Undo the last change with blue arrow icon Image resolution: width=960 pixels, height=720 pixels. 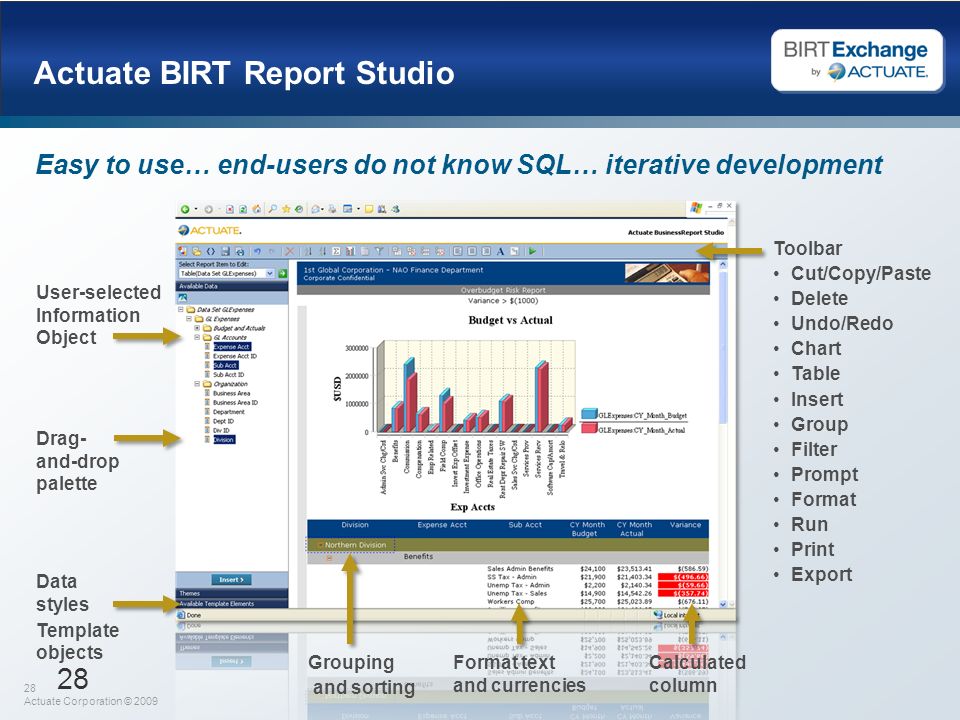pyautogui.click(x=257, y=251)
